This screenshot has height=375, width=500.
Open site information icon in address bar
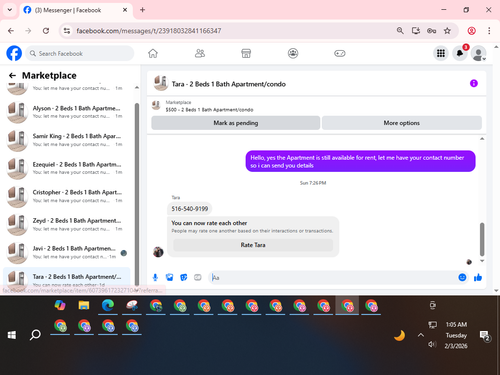[x=67, y=31]
